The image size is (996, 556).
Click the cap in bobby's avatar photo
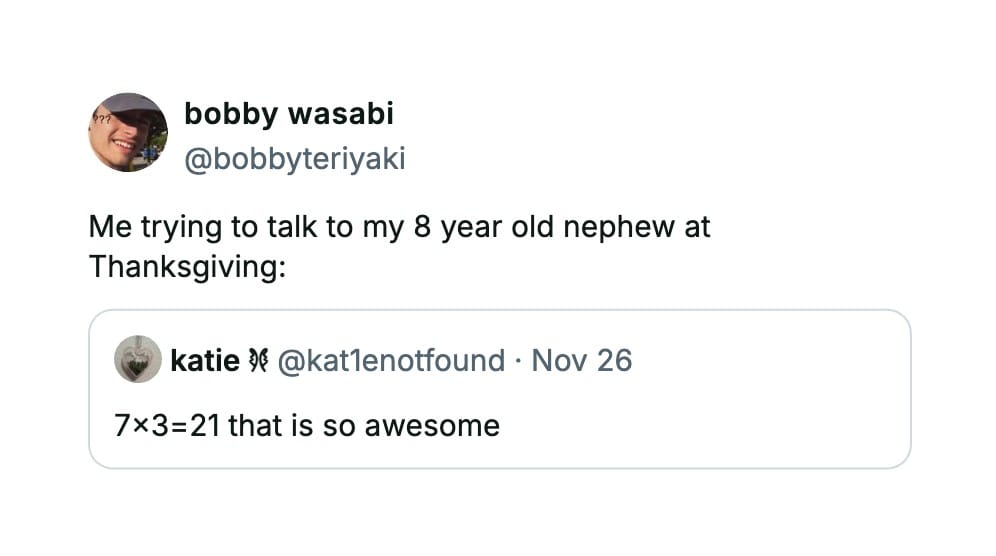(136, 105)
